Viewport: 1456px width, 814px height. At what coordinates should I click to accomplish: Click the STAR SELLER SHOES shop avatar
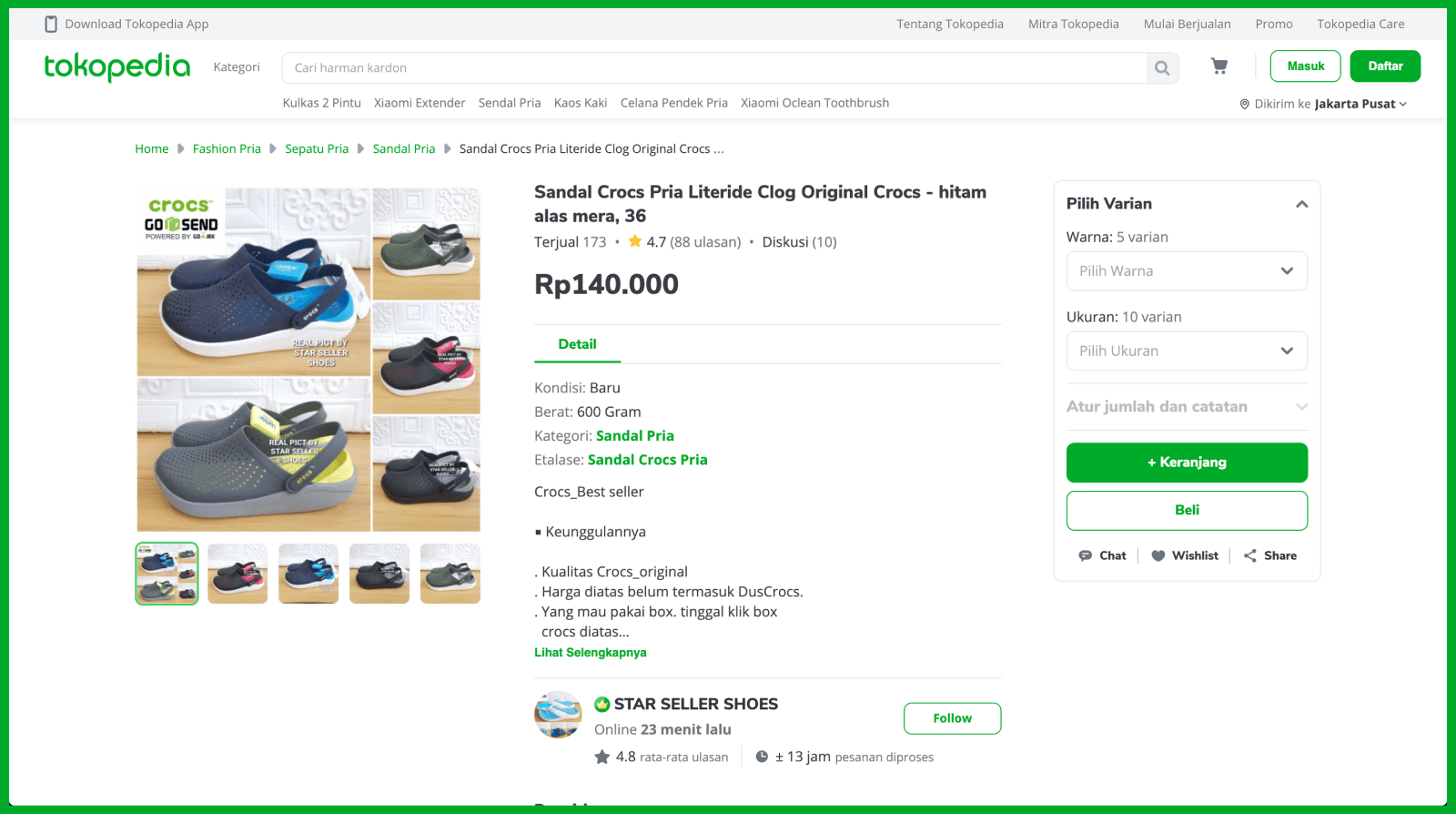(x=558, y=715)
